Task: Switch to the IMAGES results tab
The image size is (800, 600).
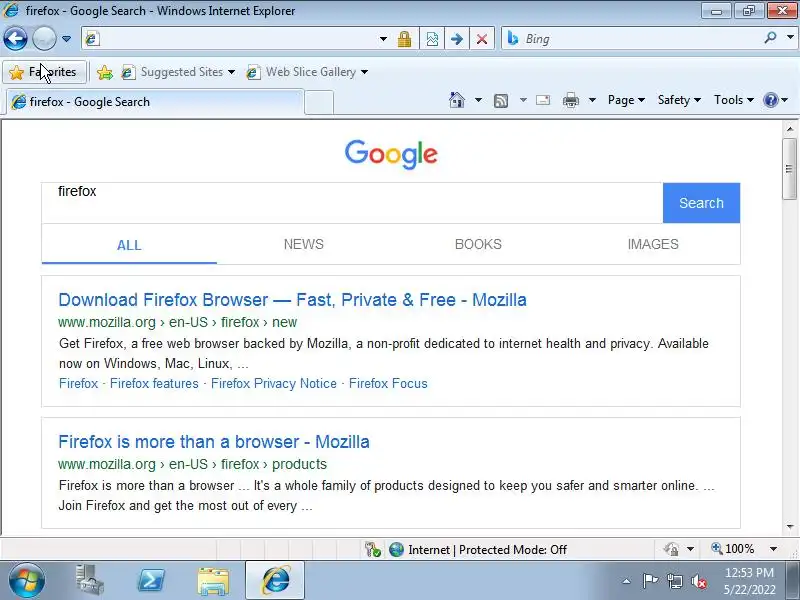Action: [653, 244]
